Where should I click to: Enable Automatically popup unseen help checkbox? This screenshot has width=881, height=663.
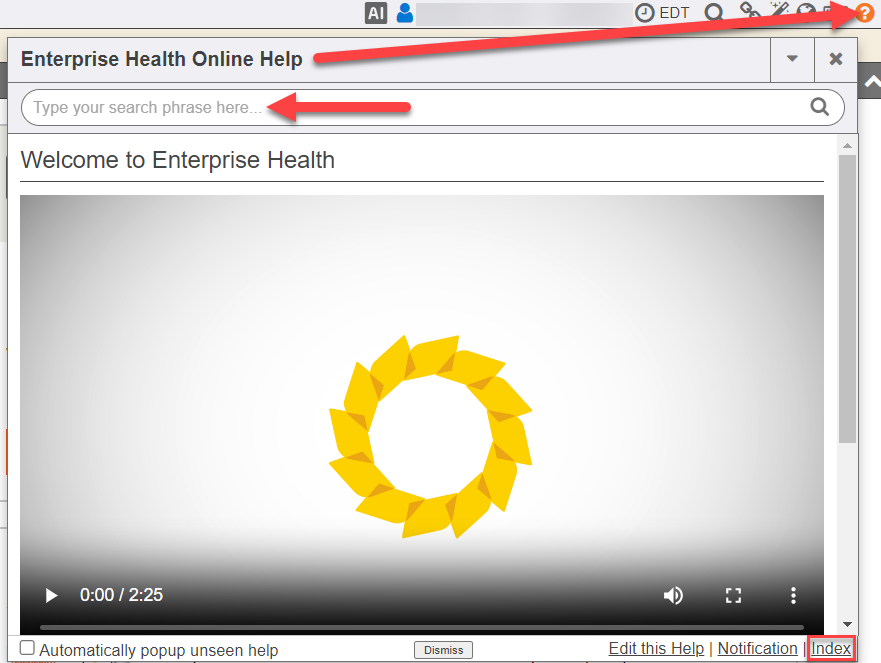click(x=28, y=649)
